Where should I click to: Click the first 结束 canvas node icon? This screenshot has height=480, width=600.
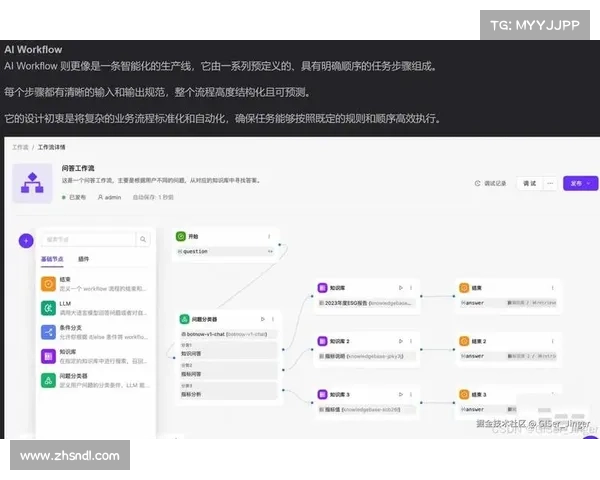[x=464, y=287]
